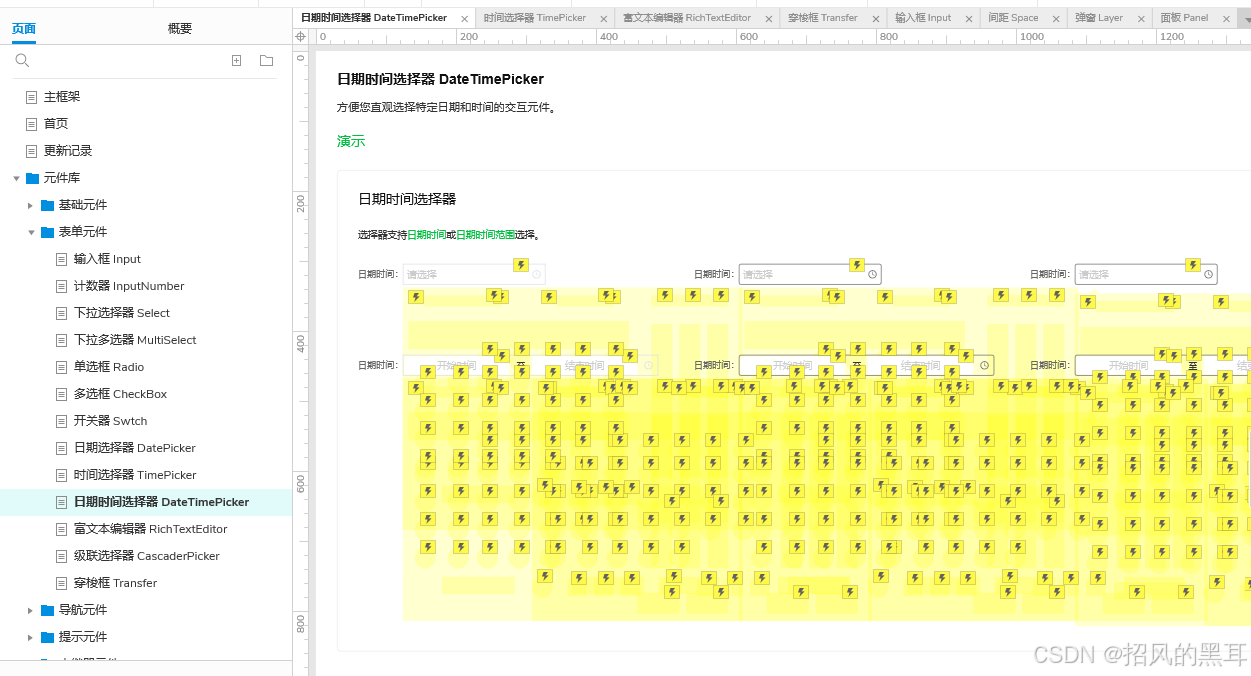Click the green 日期时间 link in description
This screenshot has height=676, width=1251.
(x=426, y=235)
